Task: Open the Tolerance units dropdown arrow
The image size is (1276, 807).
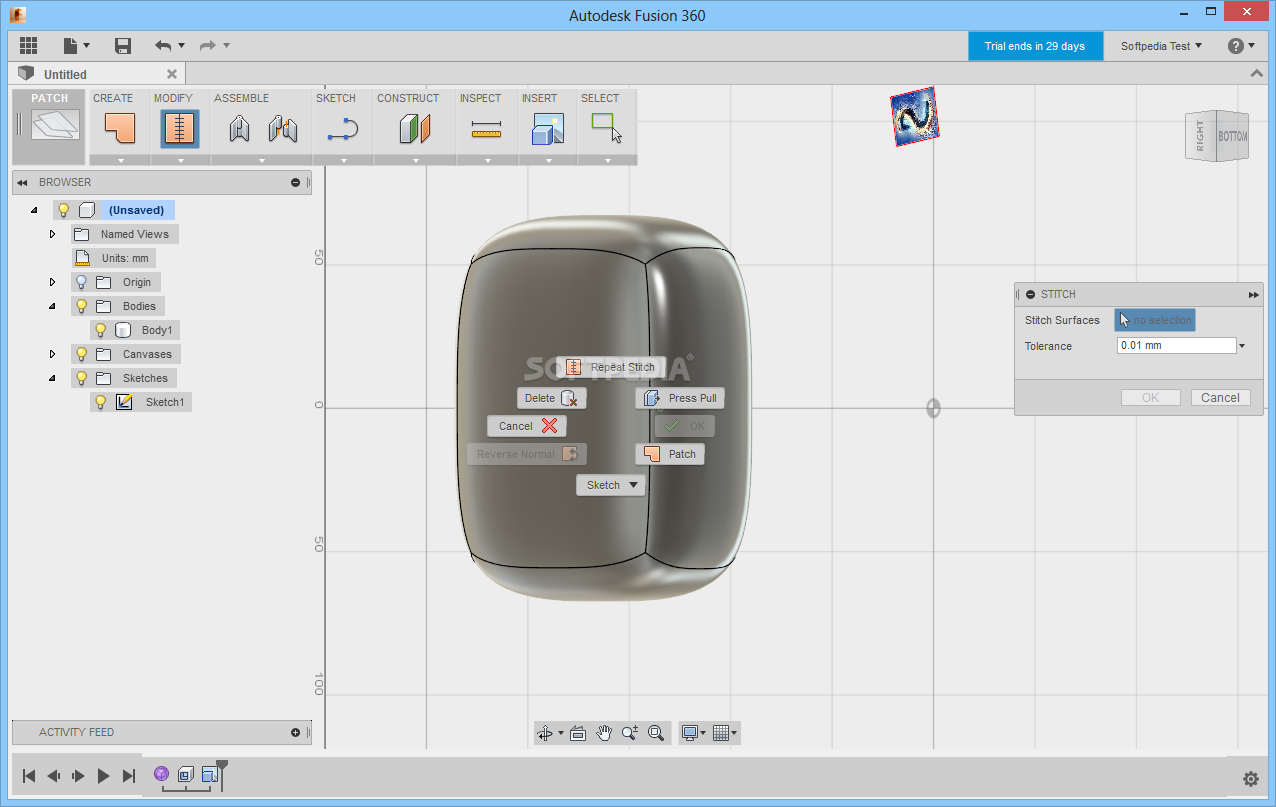Action: [1242, 347]
